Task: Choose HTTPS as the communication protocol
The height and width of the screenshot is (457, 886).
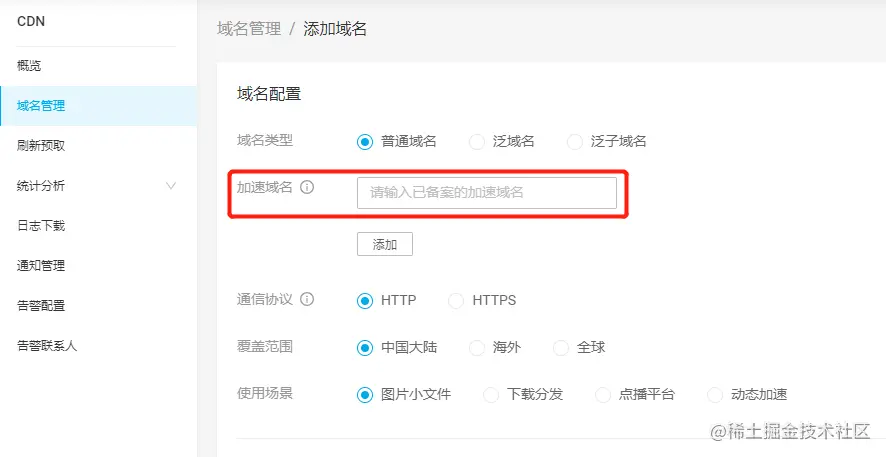Action: point(455,301)
